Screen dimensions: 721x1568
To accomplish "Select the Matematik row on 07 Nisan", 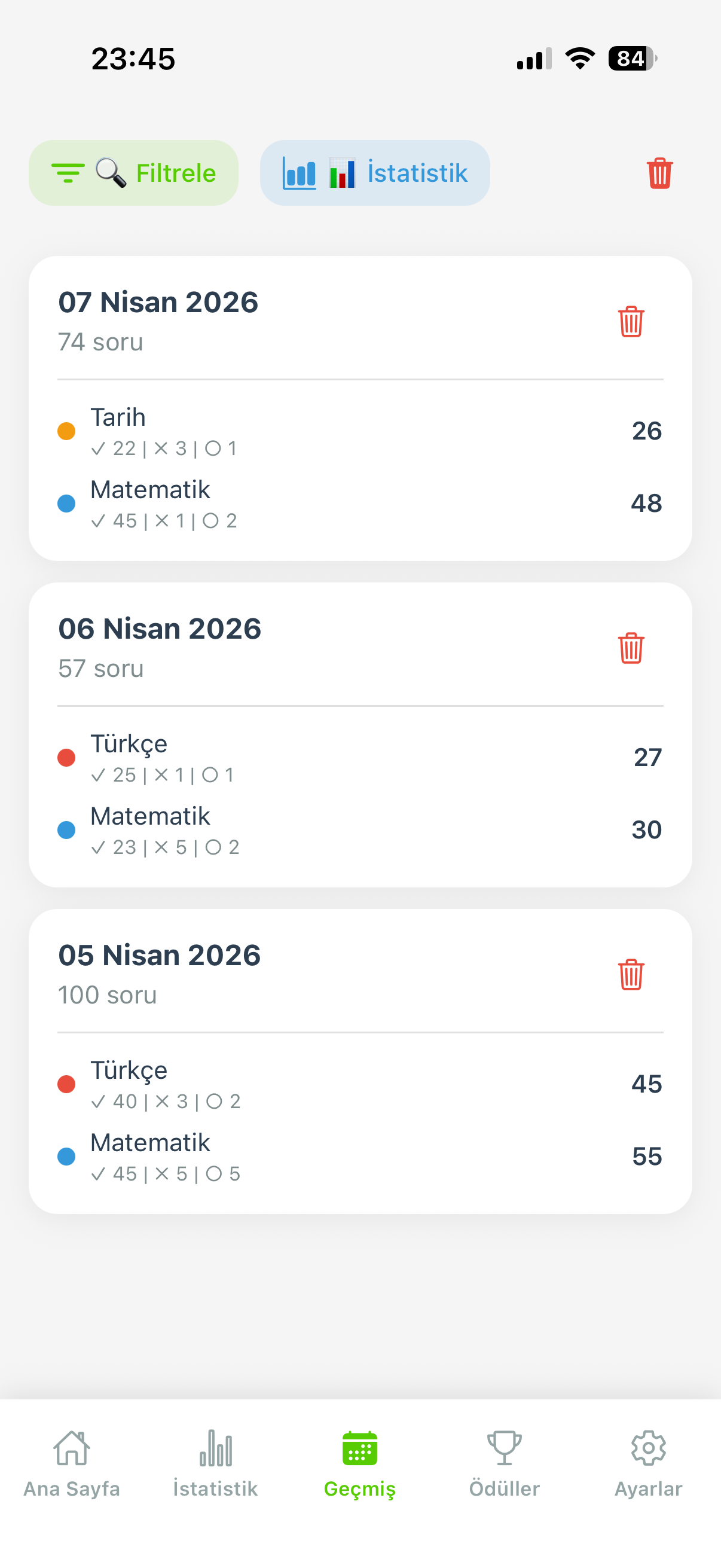I will click(359, 504).
